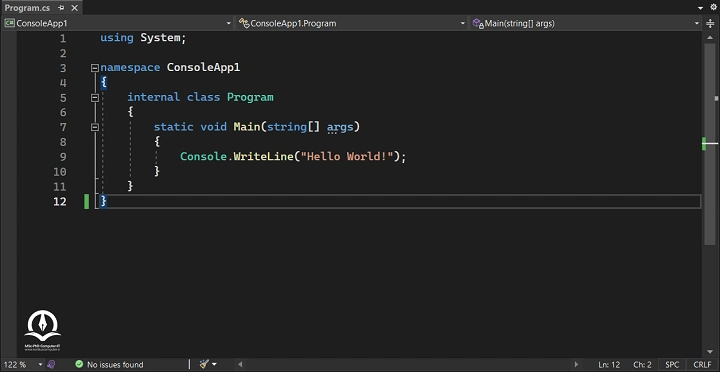Click the Ch: 2 character indicator
Image resolution: width=720 pixels, height=372 pixels.
click(x=642, y=365)
